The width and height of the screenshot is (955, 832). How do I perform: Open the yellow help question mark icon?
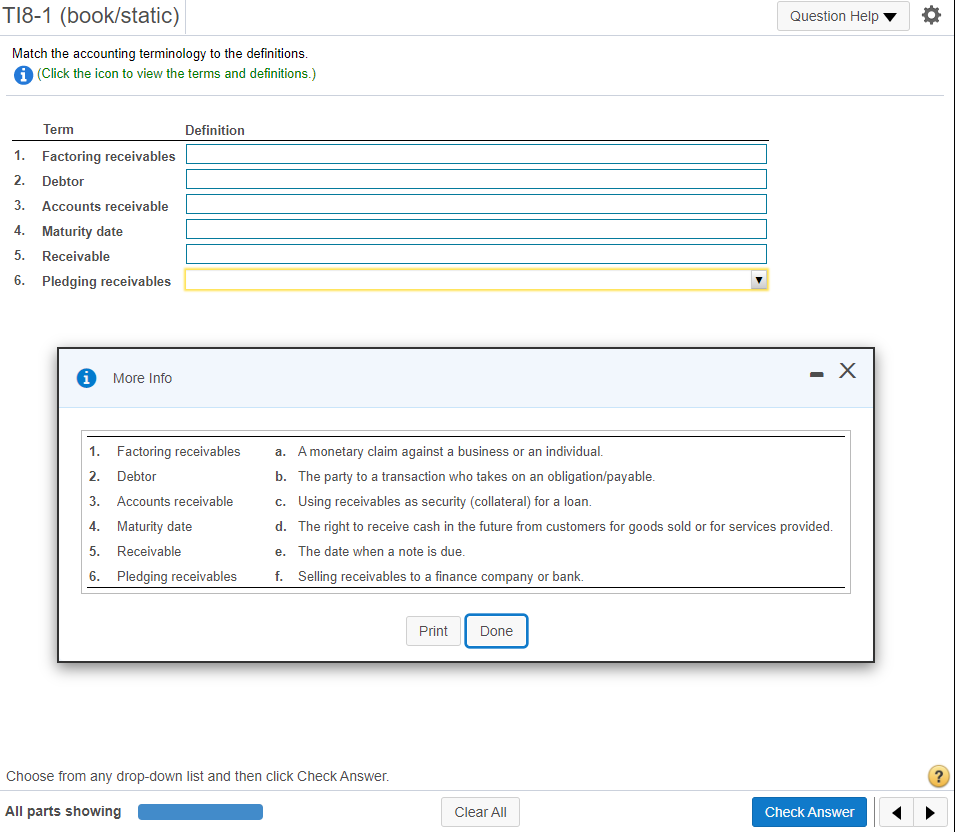click(x=938, y=776)
